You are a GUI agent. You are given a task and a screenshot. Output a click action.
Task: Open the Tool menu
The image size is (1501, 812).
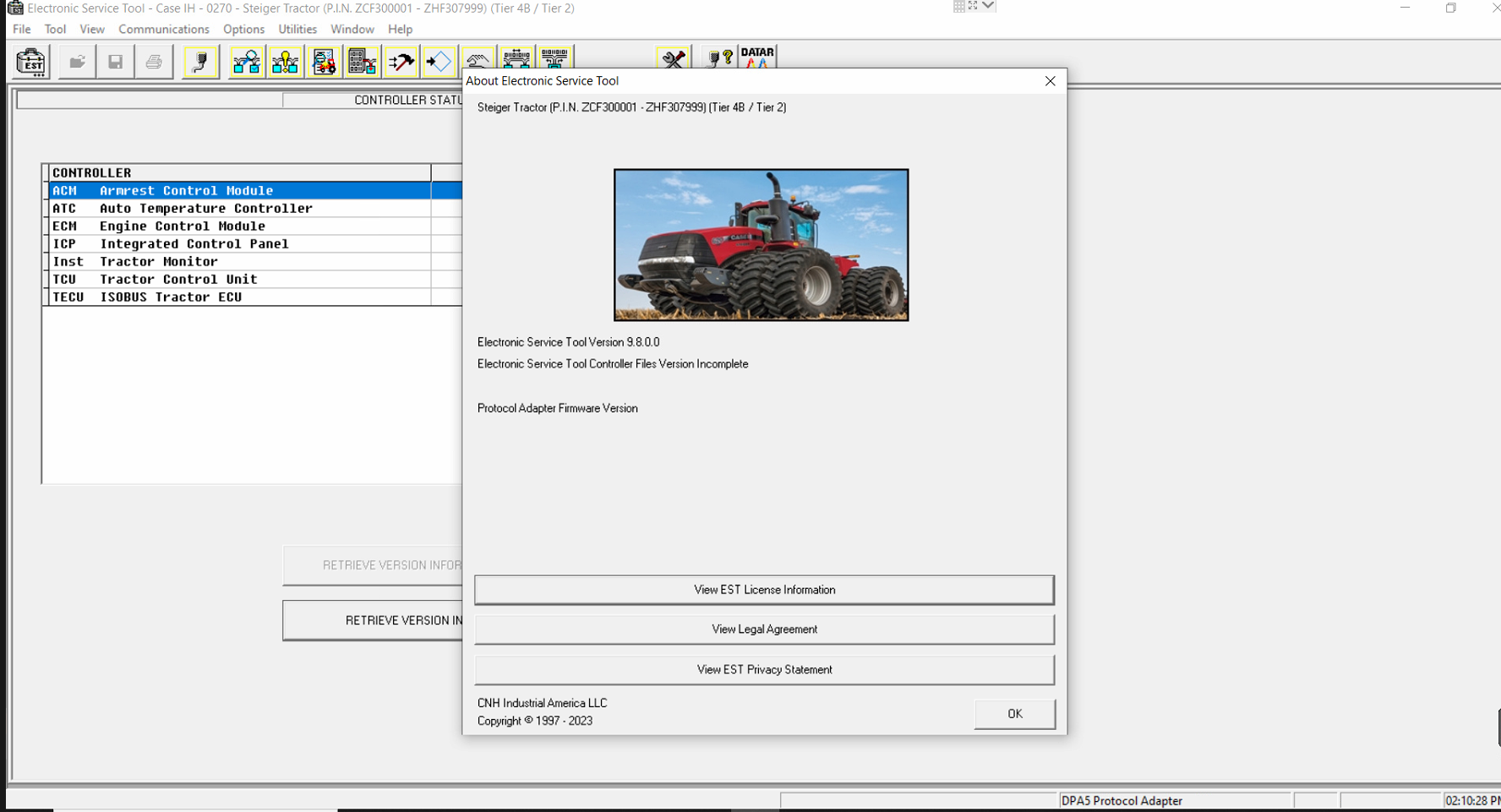coord(55,29)
